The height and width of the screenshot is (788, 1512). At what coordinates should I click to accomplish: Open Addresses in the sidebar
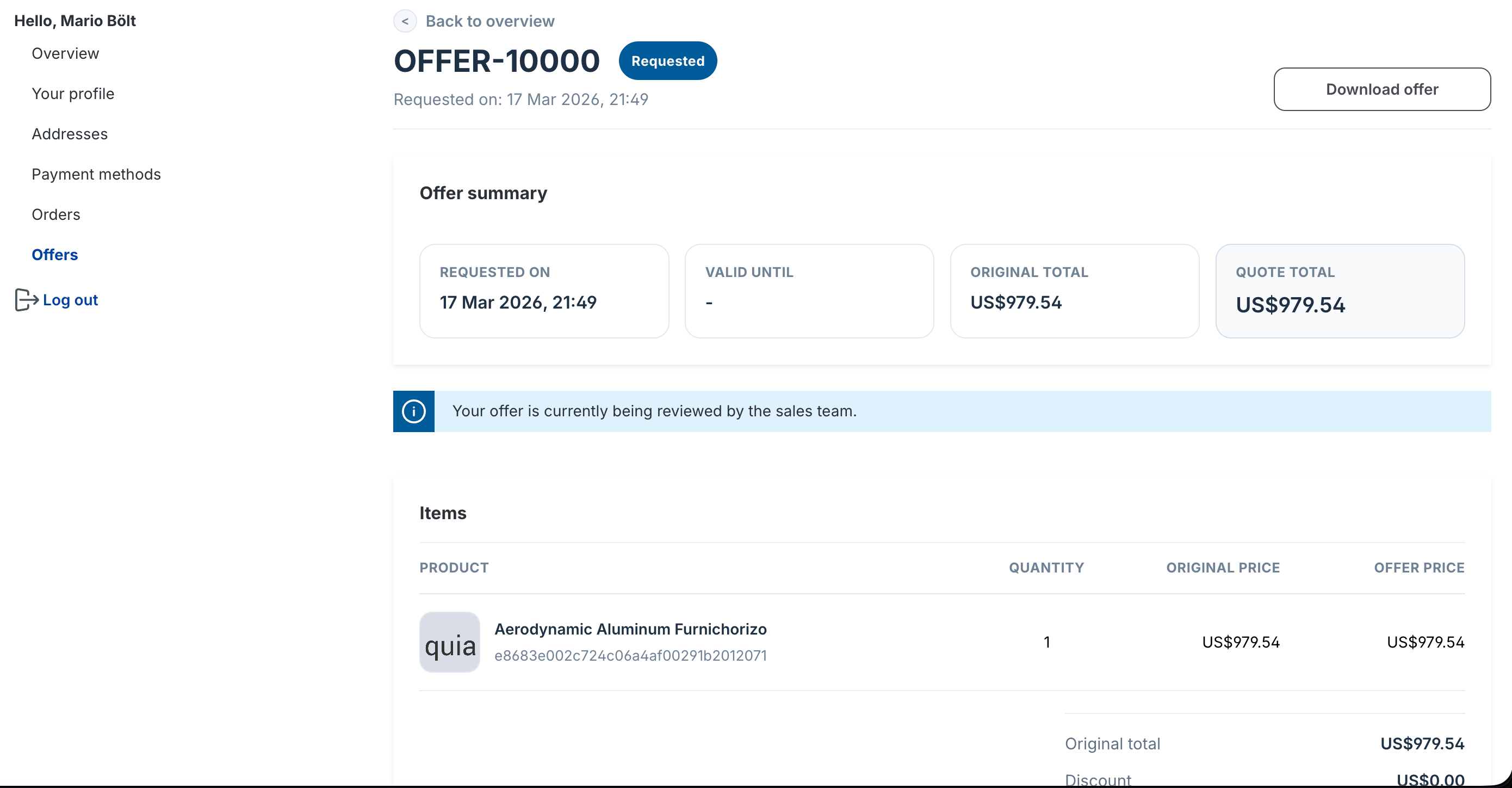(x=69, y=134)
